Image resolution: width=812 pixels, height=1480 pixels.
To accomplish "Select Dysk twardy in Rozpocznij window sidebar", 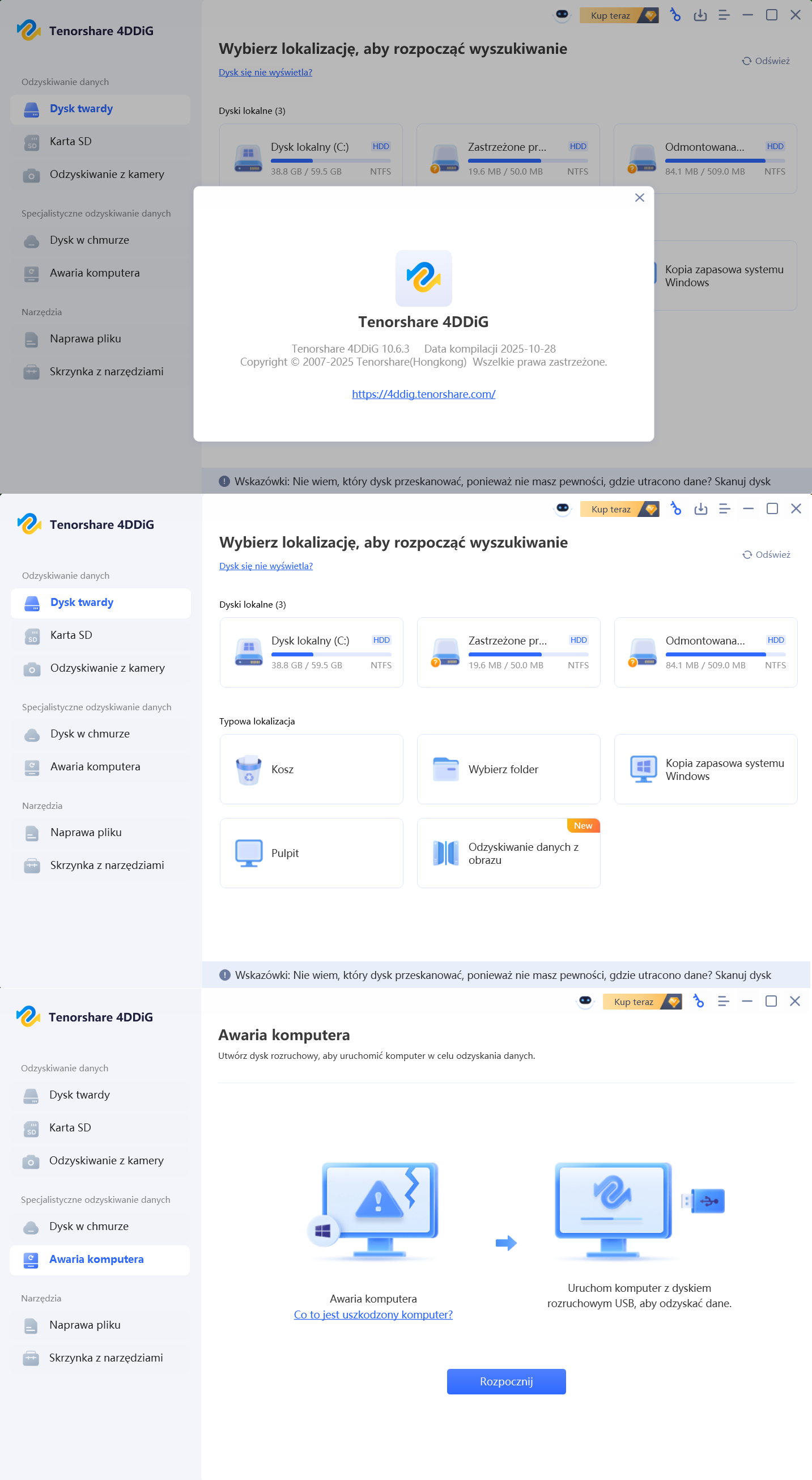I will (99, 1095).
